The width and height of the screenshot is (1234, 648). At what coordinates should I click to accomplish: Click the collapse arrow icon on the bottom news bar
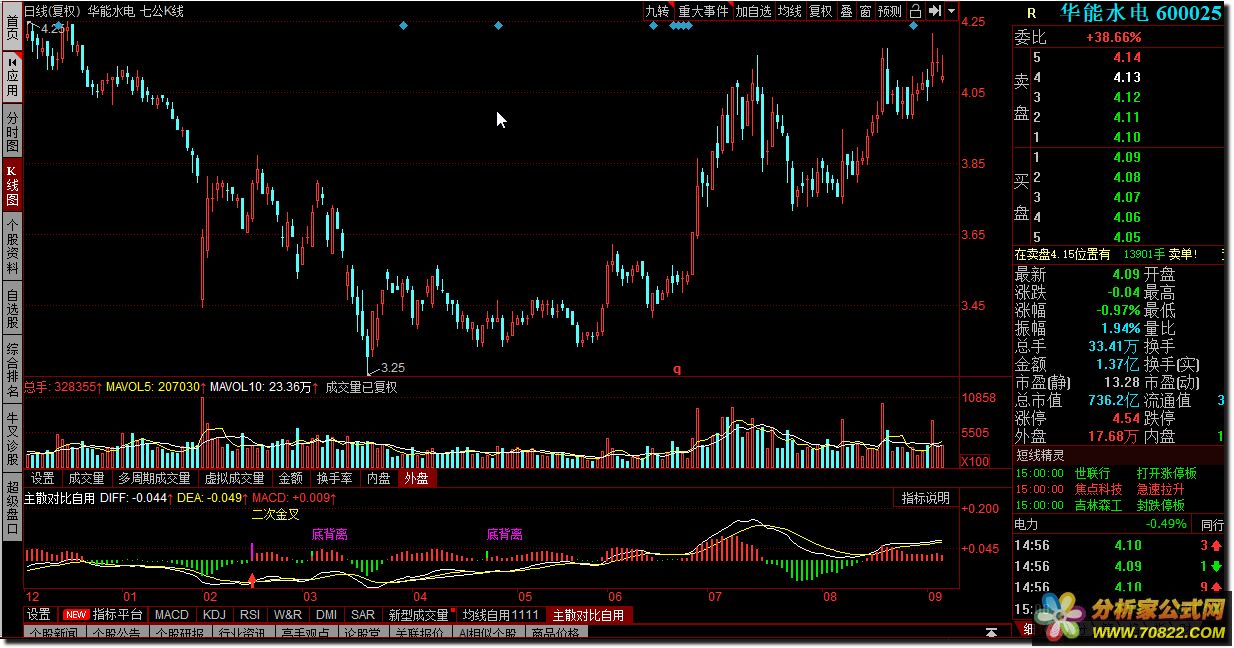991,632
